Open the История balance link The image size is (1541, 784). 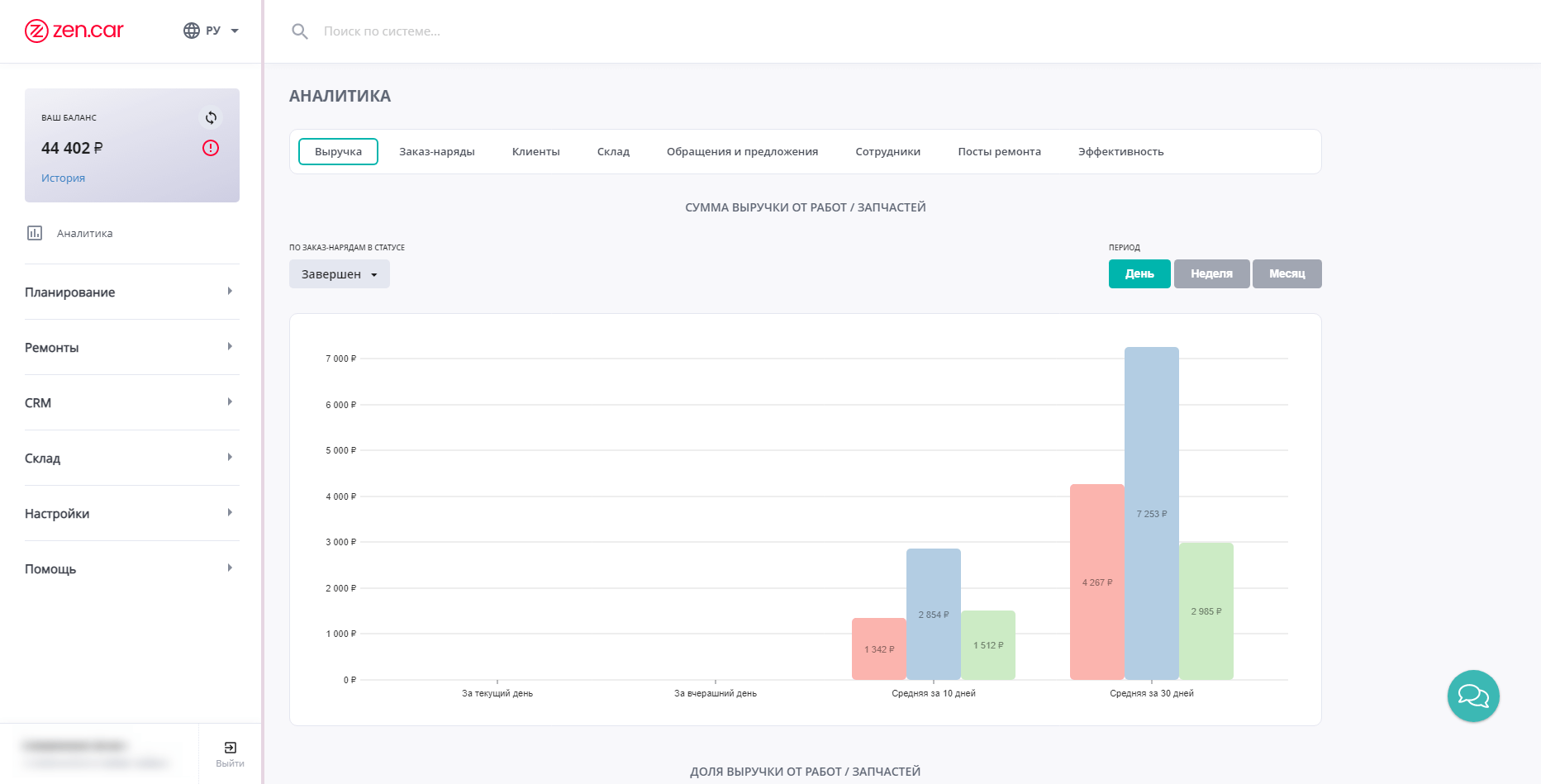tap(64, 178)
